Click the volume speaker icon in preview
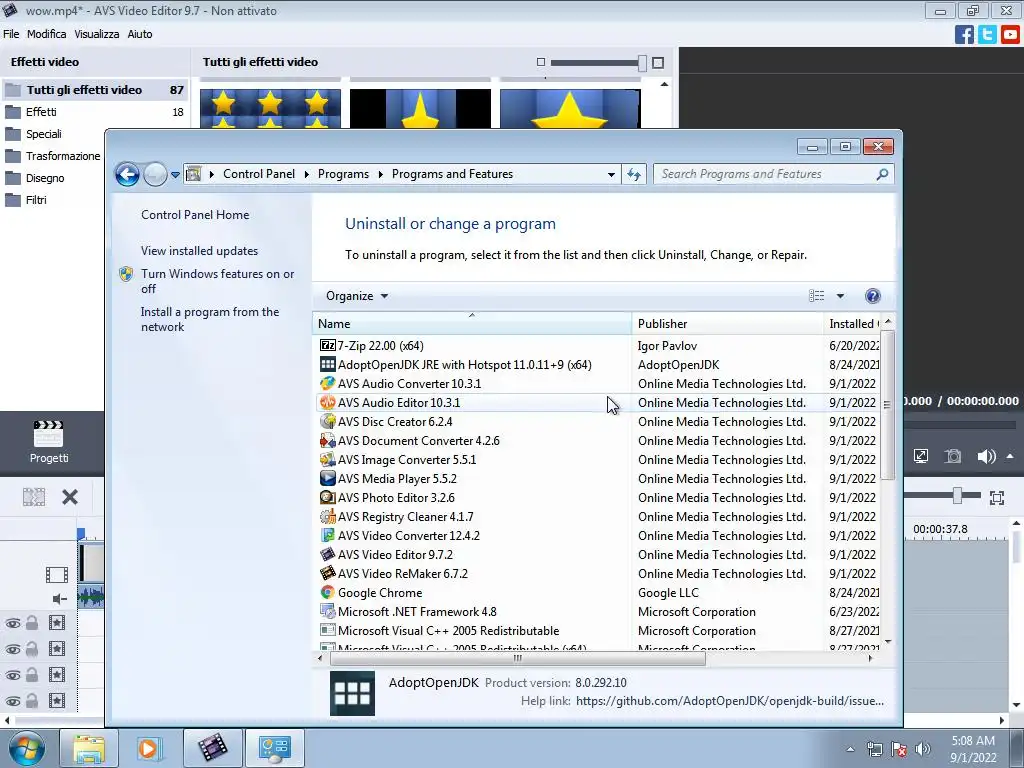 click(985, 456)
